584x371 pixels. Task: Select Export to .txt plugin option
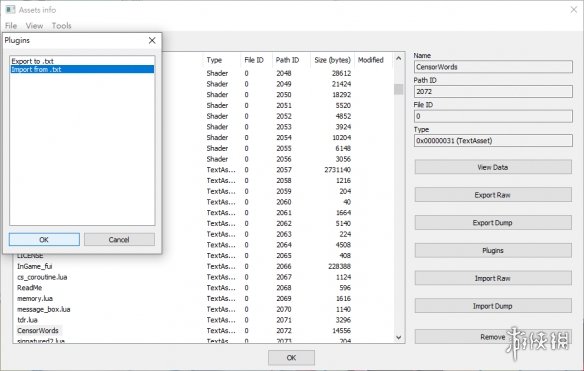[82, 61]
